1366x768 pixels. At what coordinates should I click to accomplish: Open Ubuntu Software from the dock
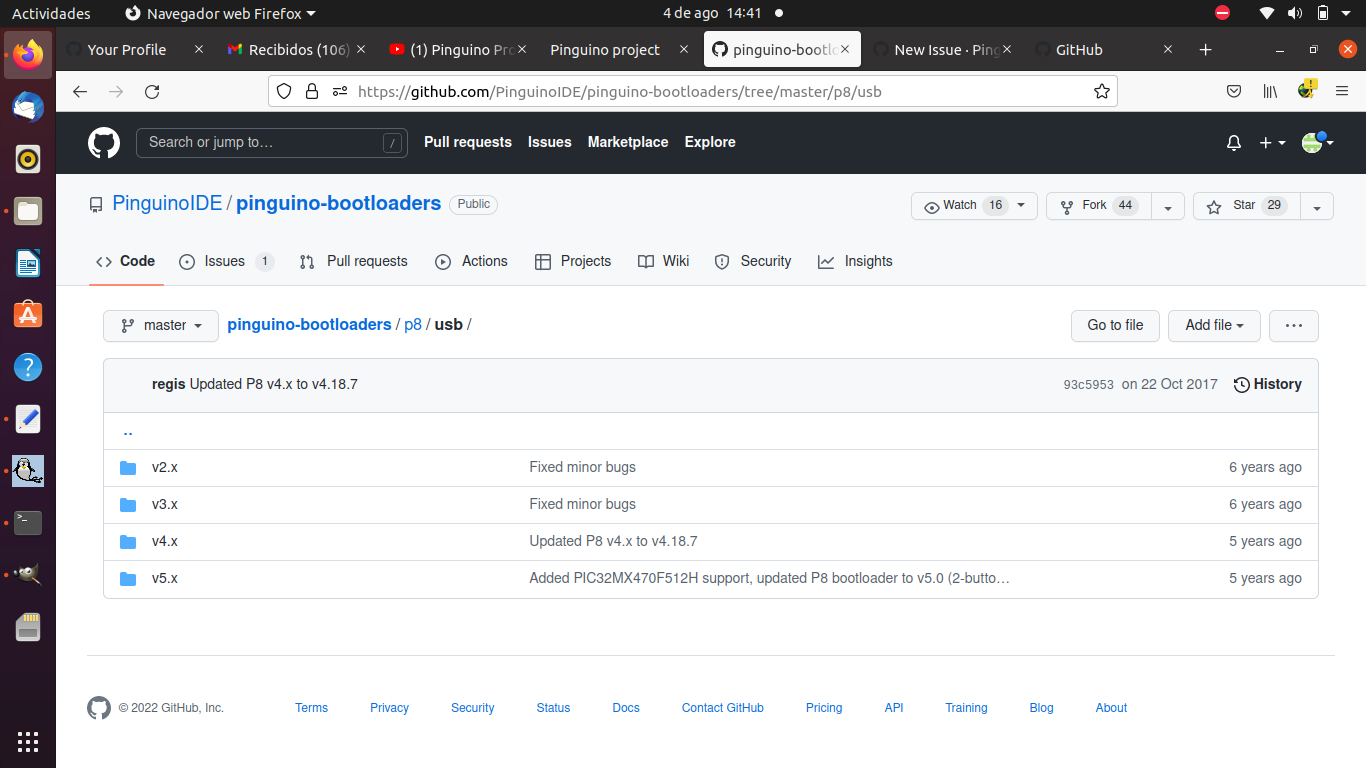[28, 314]
